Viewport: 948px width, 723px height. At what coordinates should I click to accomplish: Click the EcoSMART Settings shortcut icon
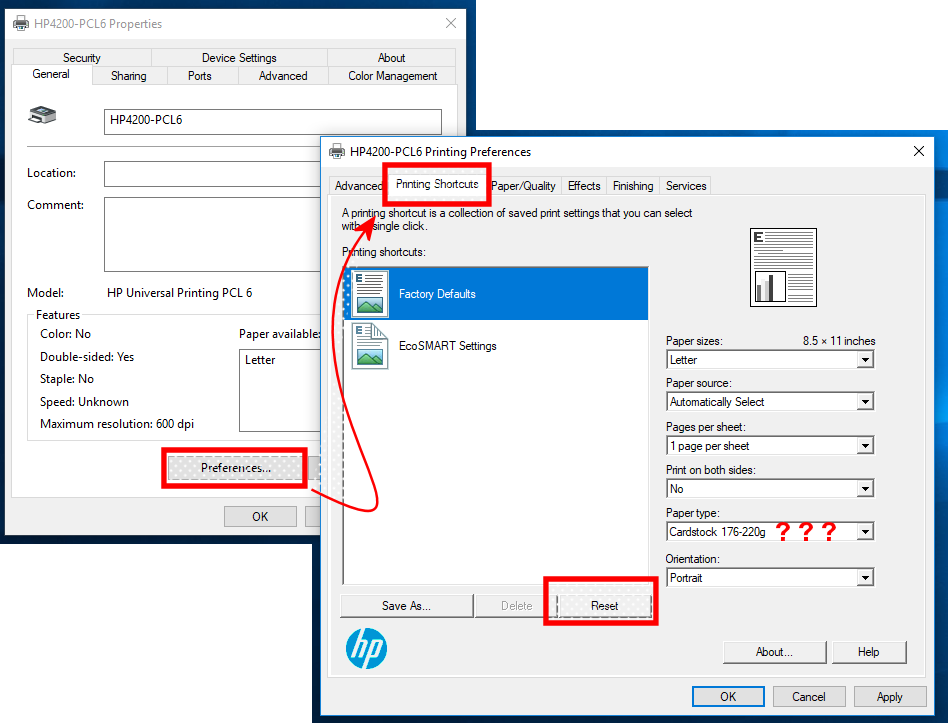tap(369, 346)
